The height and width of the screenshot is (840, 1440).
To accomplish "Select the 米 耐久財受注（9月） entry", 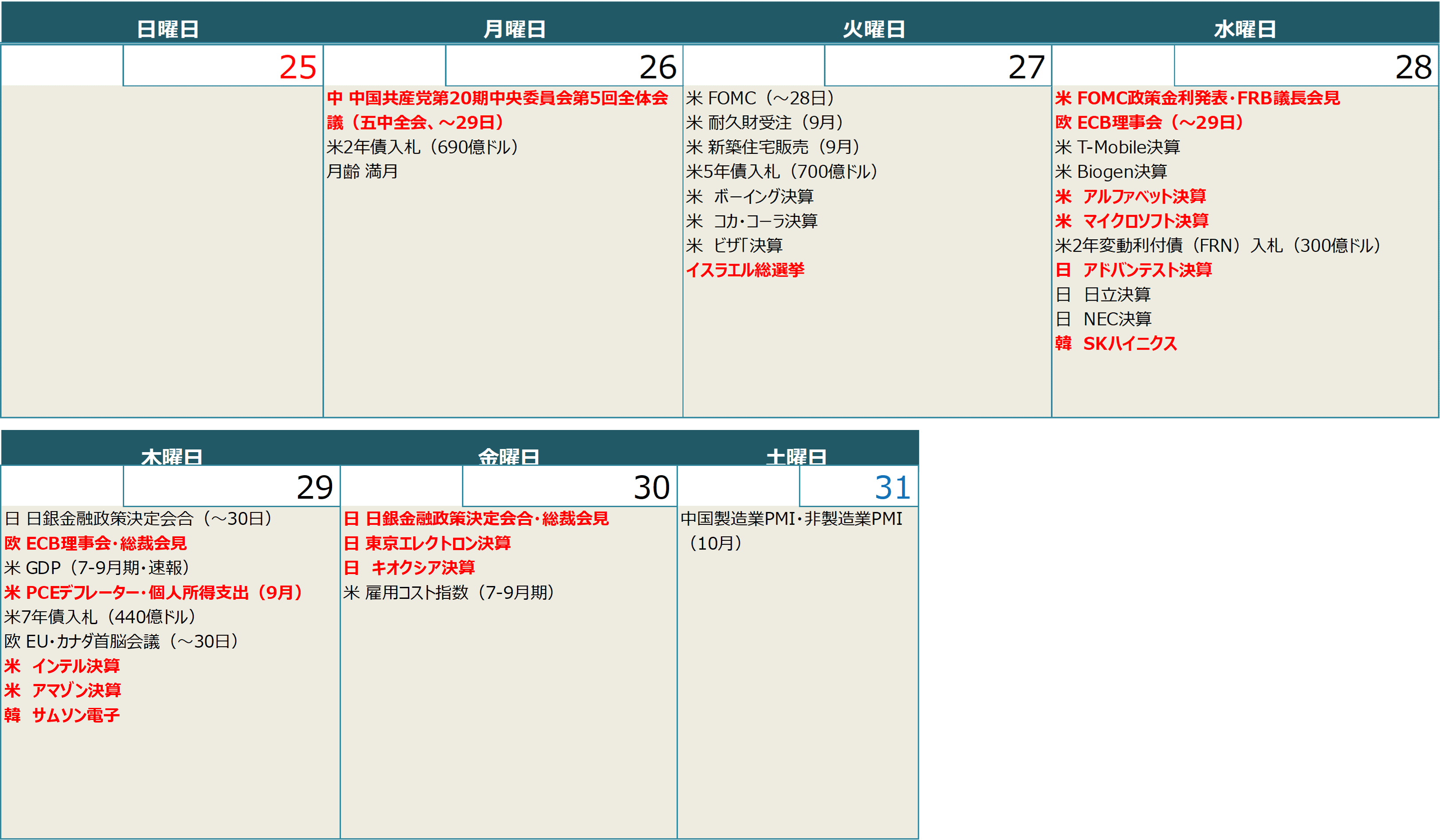I will 766,123.
